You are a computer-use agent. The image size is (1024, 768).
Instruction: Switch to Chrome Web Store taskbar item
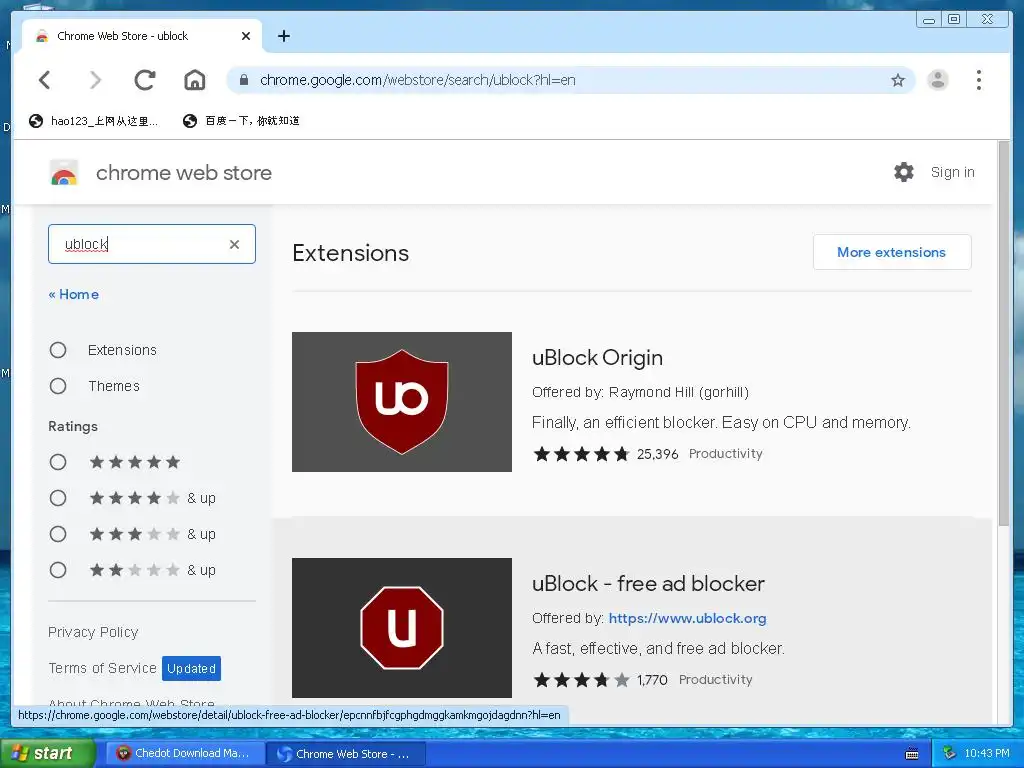click(x=346, y=754)
